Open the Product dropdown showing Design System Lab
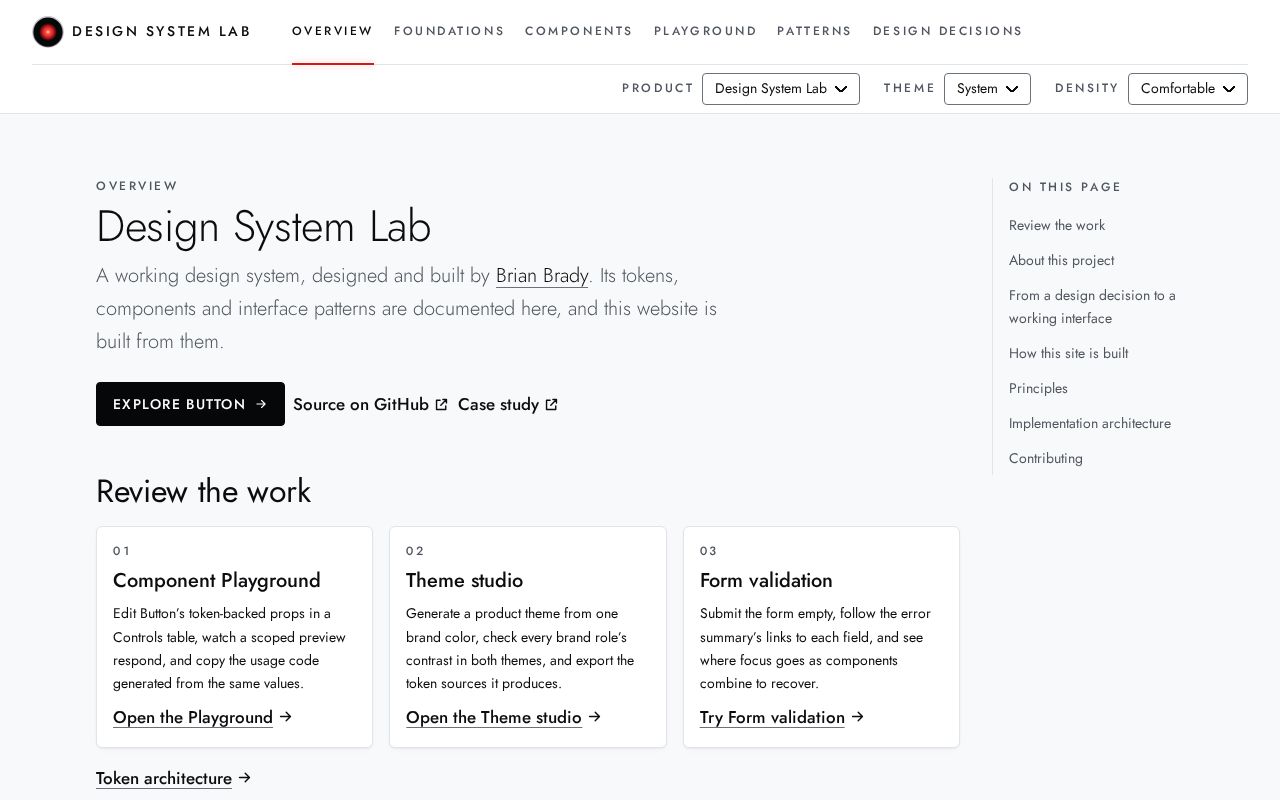The image size is (1280, 800). [781, 89]
